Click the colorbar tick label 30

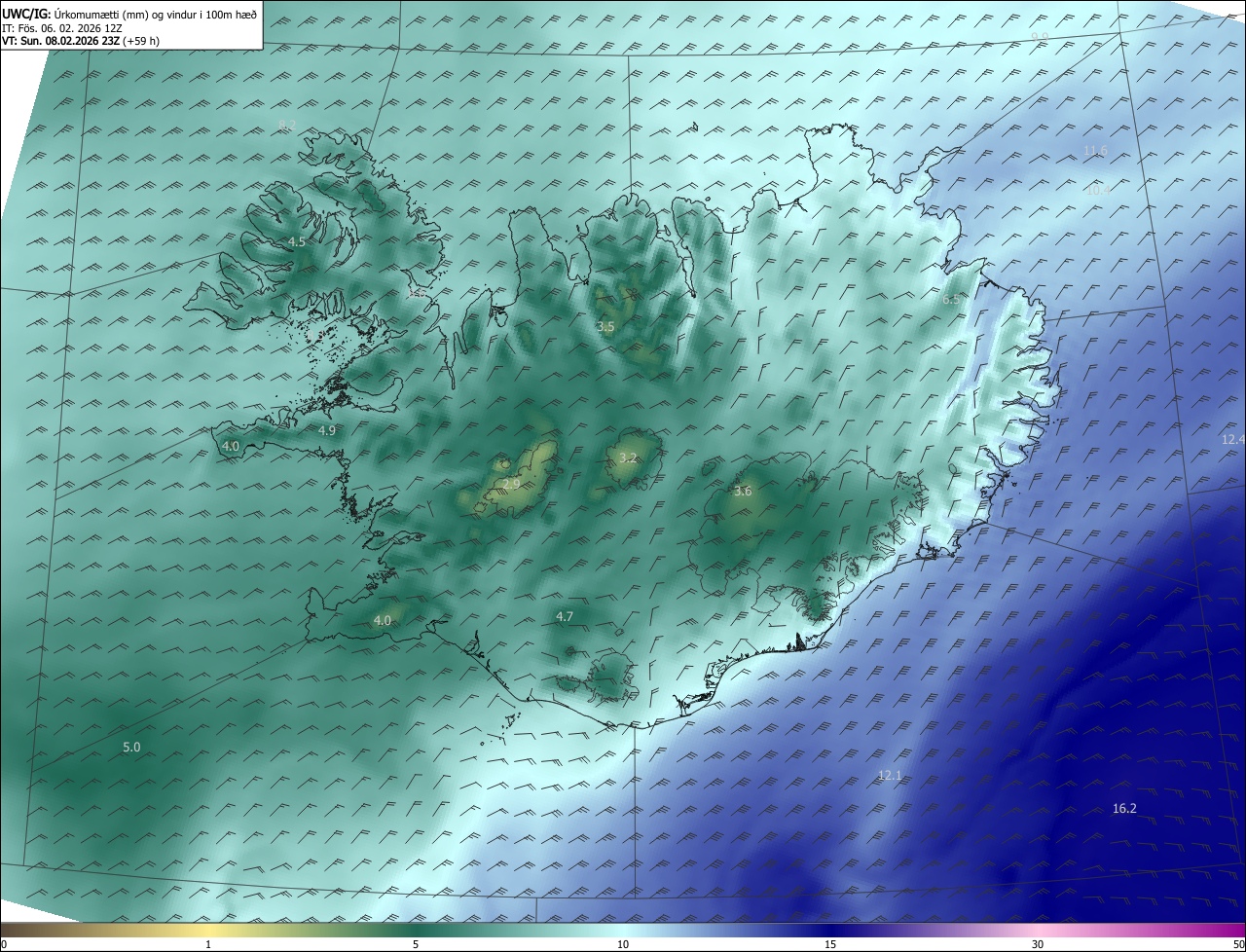1038,945
